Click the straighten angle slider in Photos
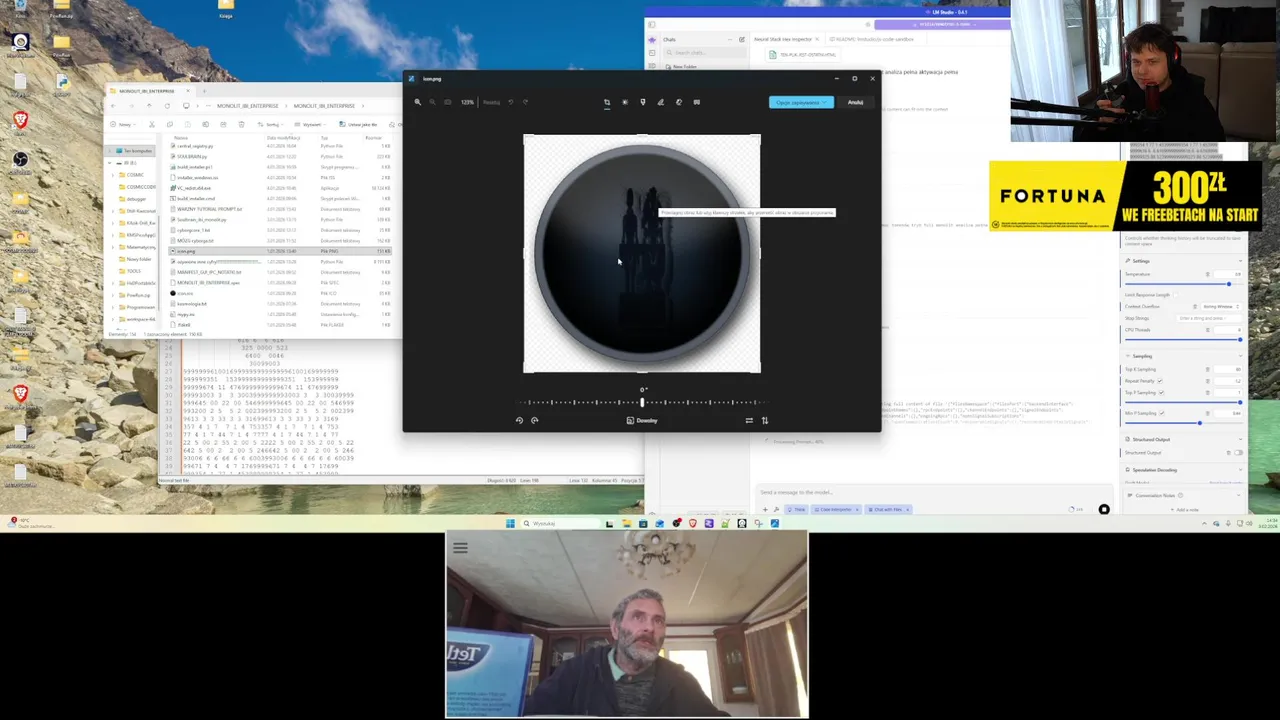1280x720 pixels. pos(642,402)
